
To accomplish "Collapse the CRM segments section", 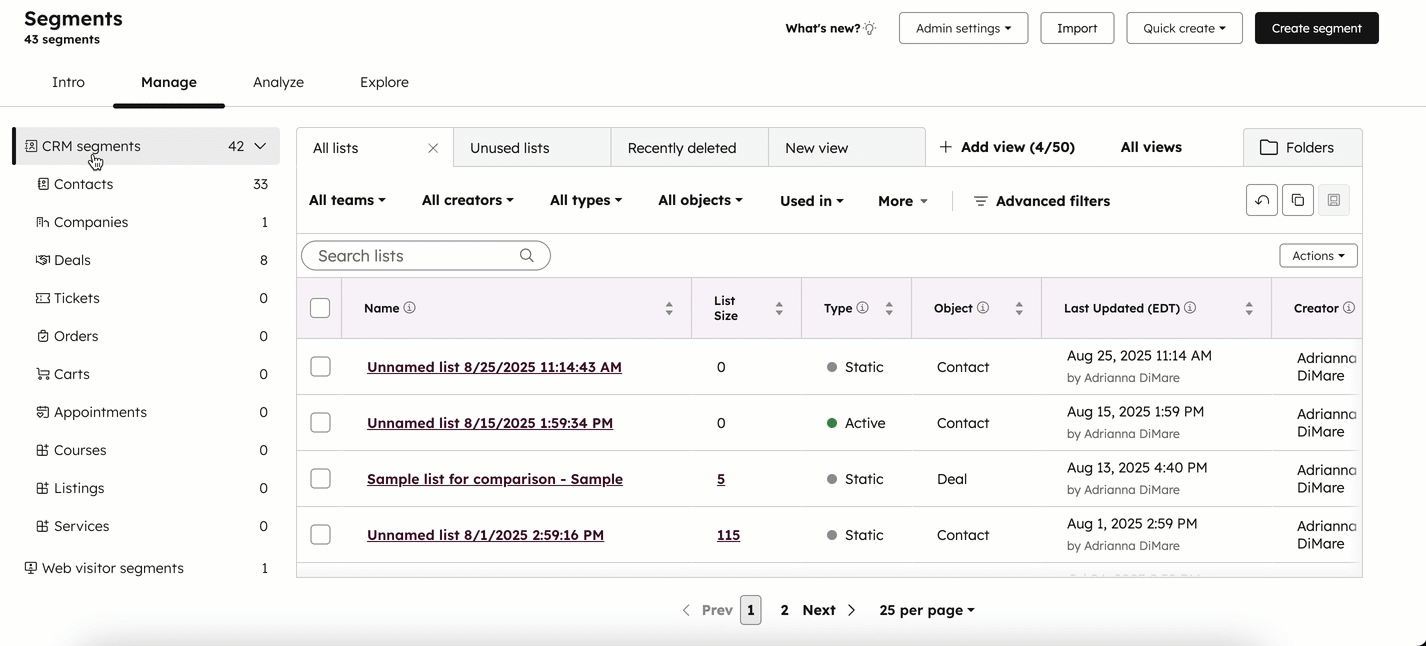I will click(259, 145).
